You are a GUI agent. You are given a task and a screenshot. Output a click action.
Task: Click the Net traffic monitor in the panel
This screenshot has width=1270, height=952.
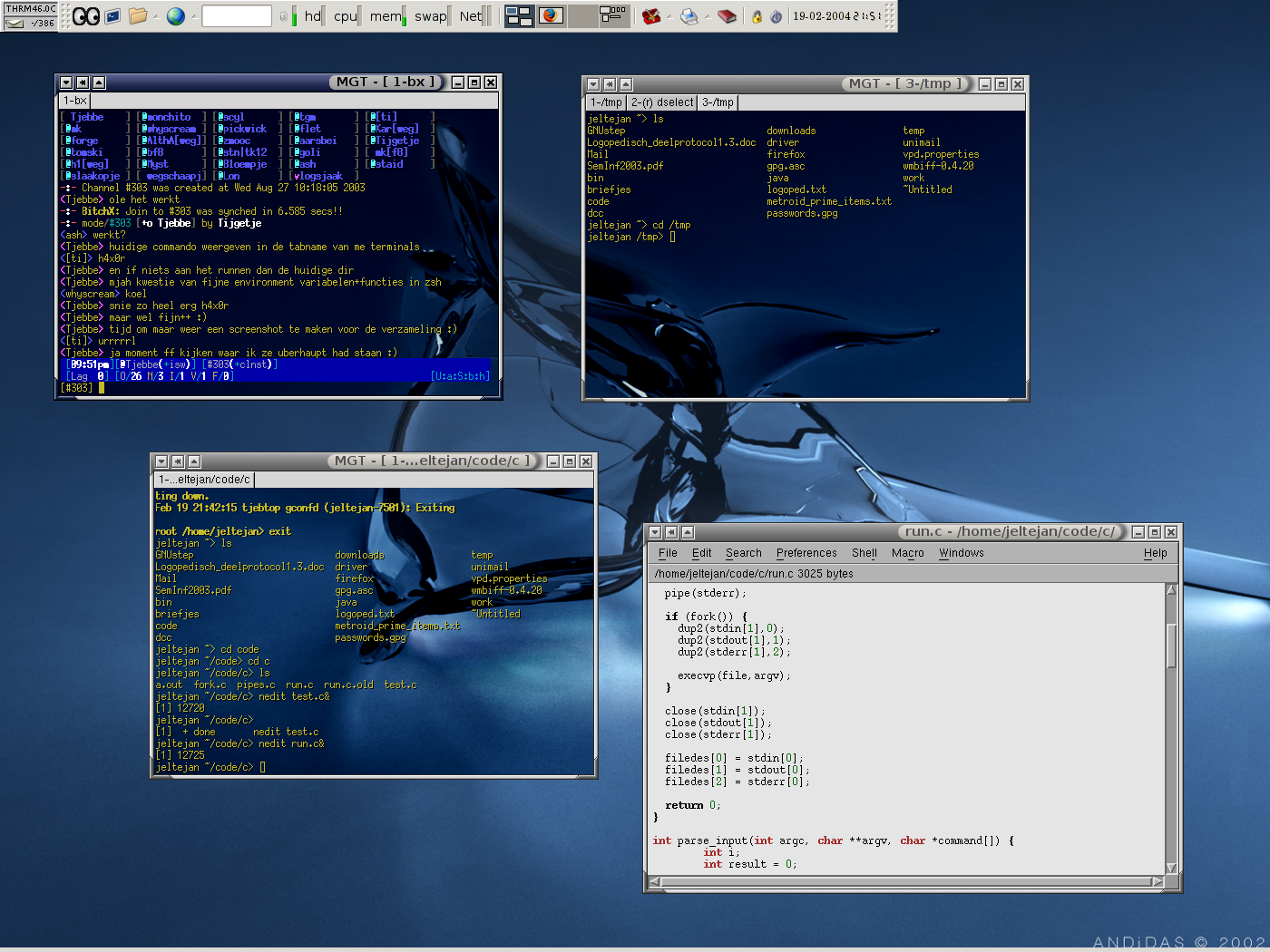tap(474, 16)
